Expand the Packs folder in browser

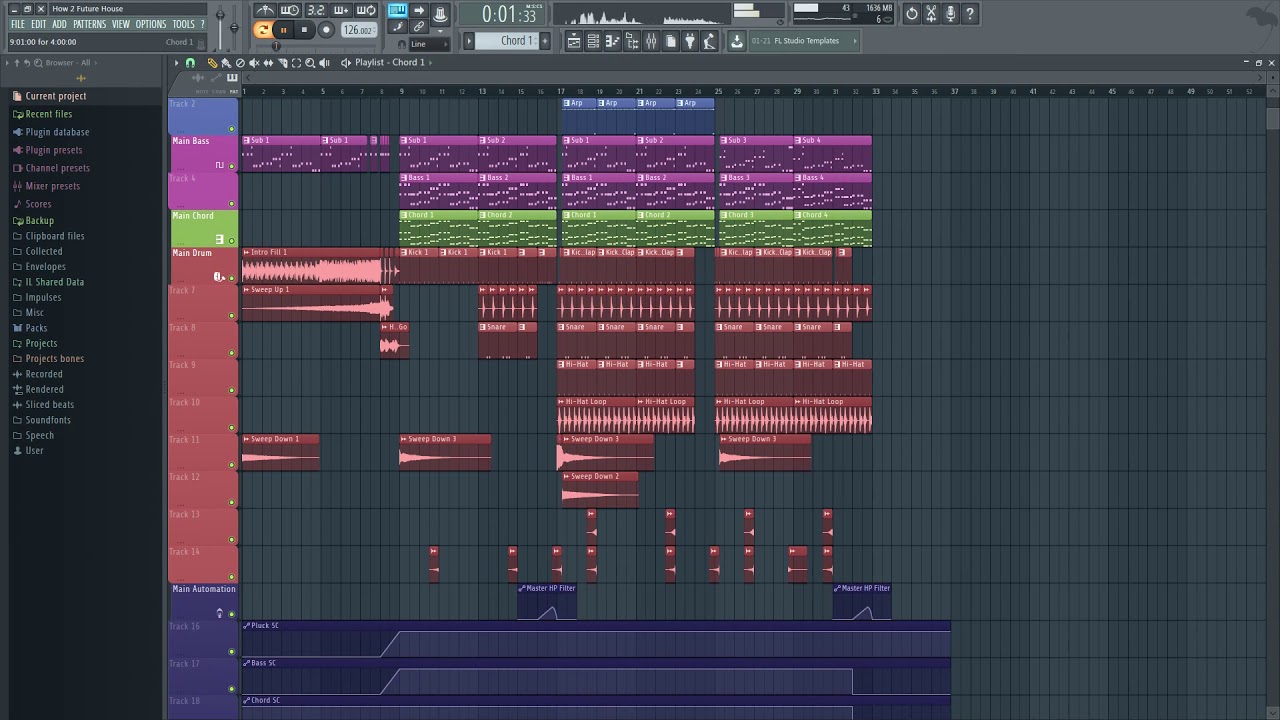36,328
